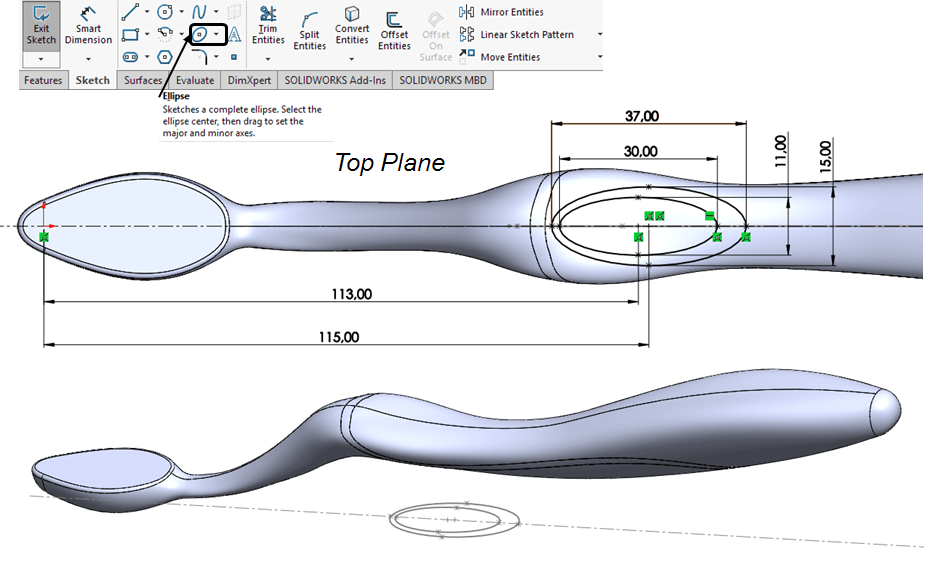Select the Line sketch tool
The height and width of the screenshot is (563, 925).
click(x=130, y=12)
